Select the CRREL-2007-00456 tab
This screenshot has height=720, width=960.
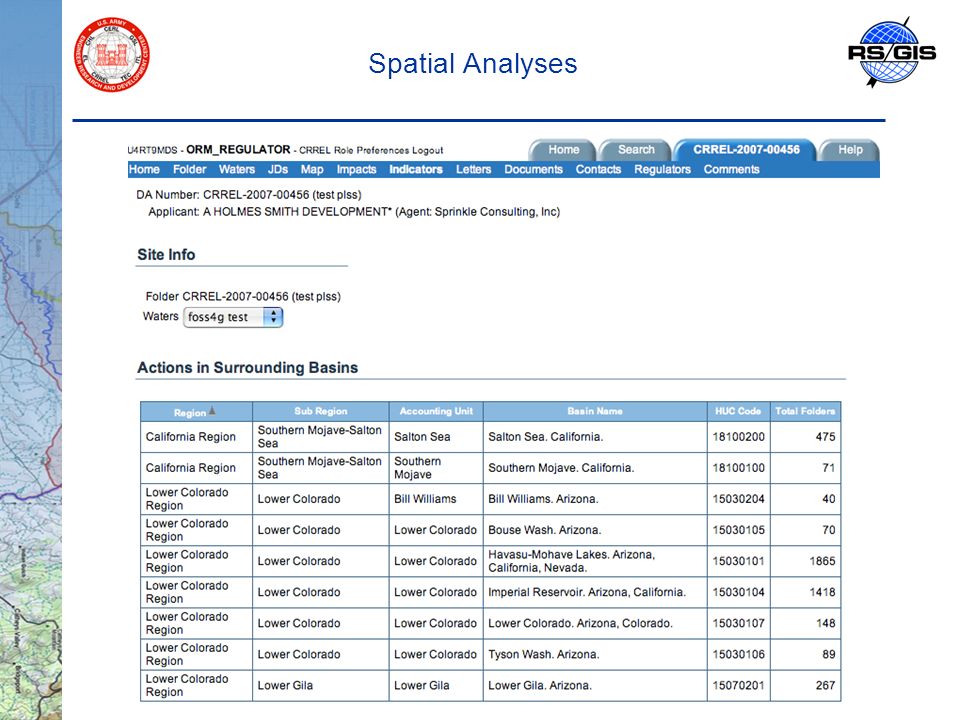point(746,150)
